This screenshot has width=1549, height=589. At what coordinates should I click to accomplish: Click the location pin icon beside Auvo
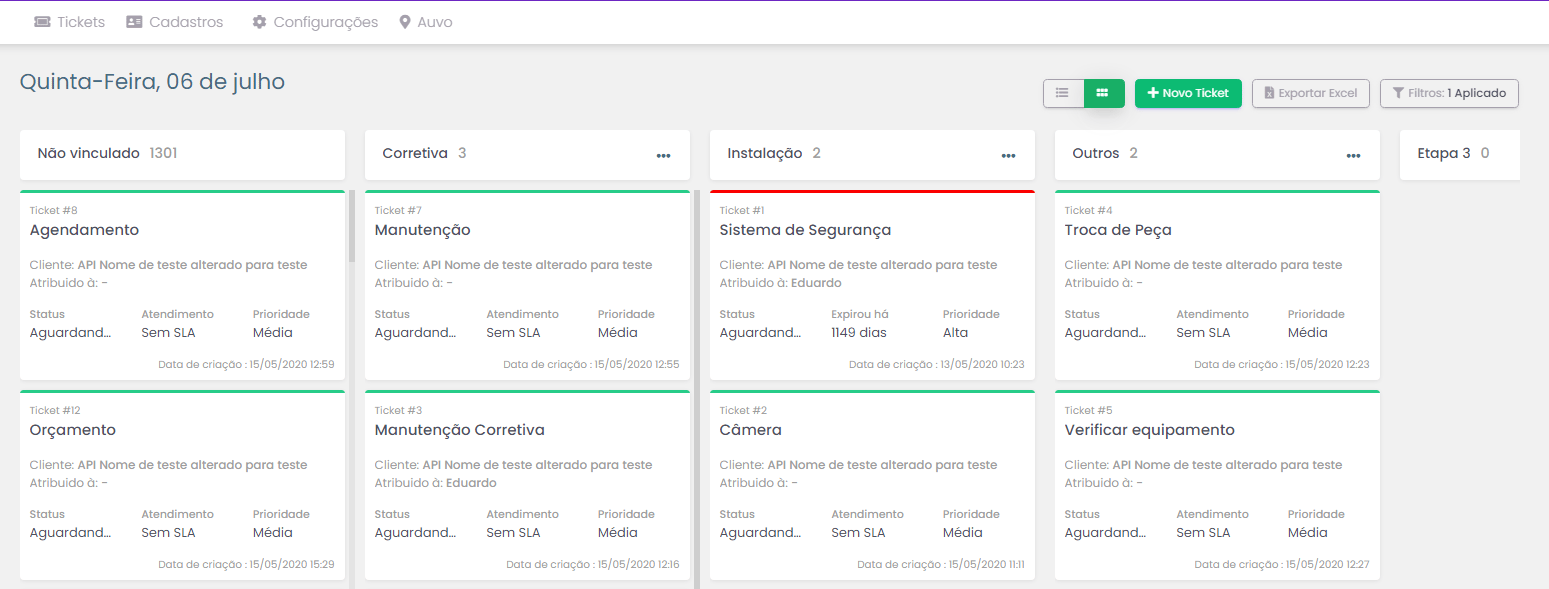tap(405, 22)
